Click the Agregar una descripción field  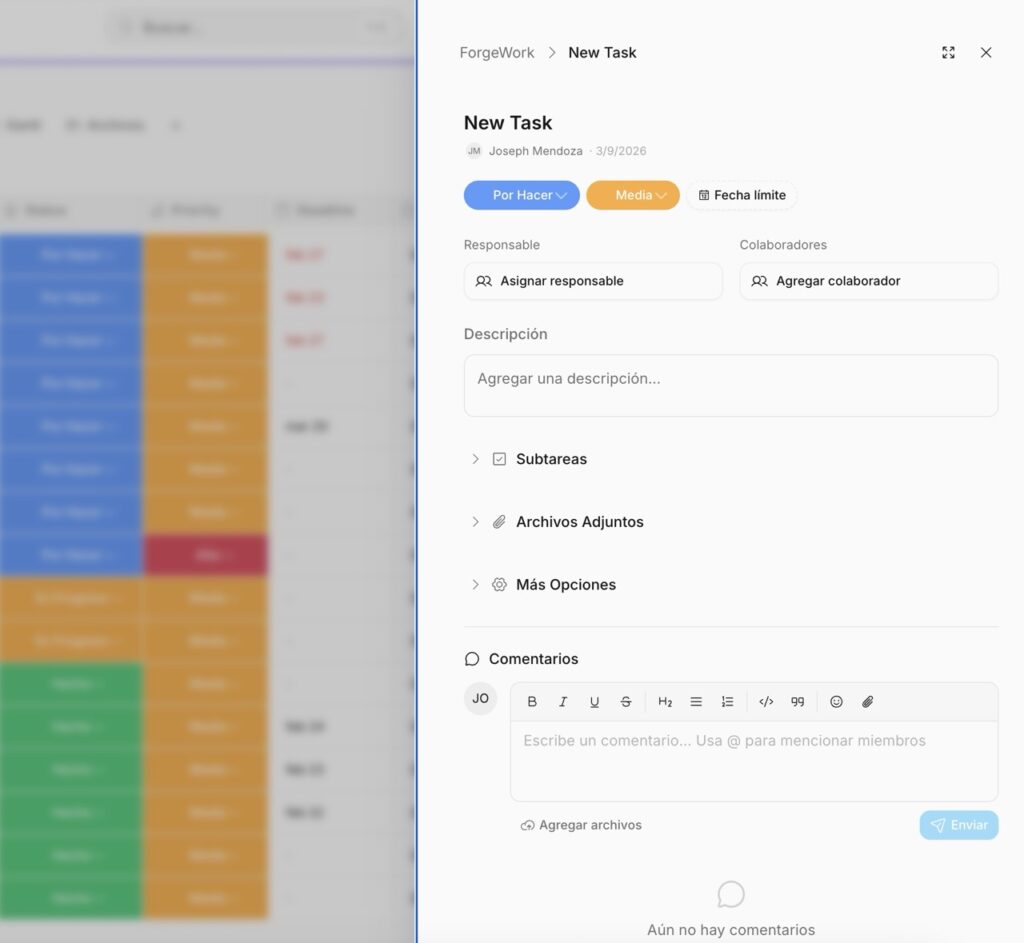pos(730,385)
